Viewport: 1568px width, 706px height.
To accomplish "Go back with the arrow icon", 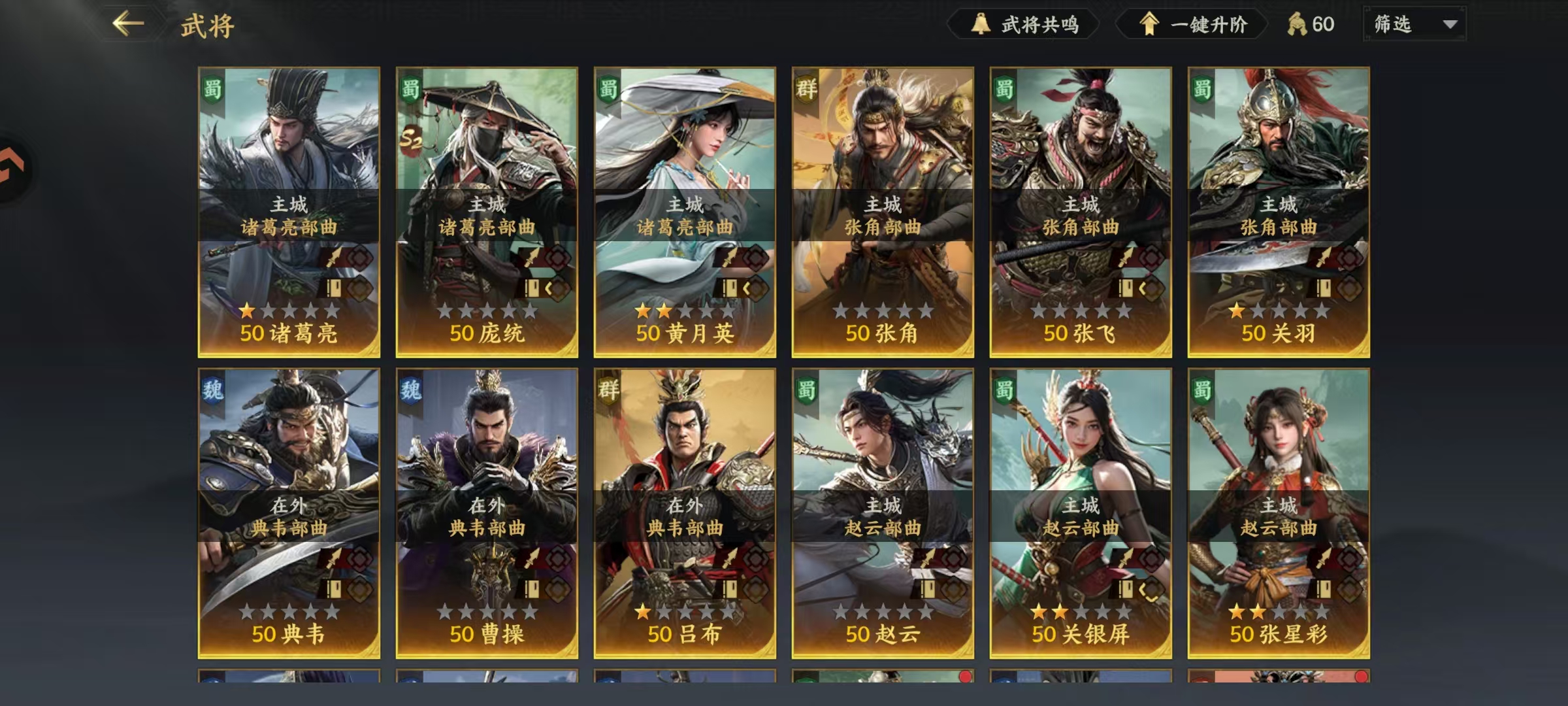I will pos(128,24).
